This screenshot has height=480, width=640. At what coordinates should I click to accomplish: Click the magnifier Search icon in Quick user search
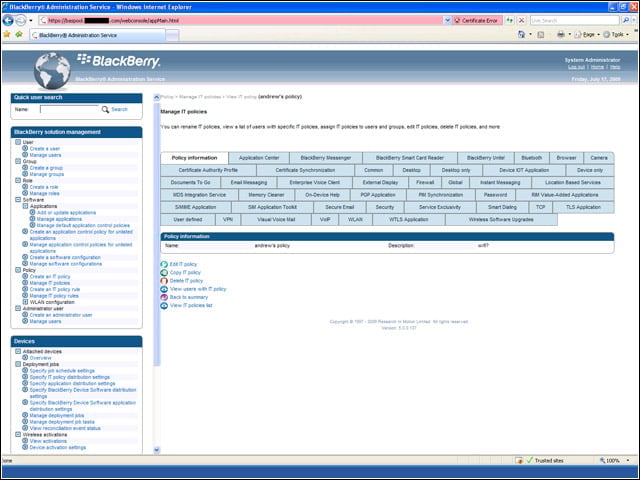click(x=105, y=109)
